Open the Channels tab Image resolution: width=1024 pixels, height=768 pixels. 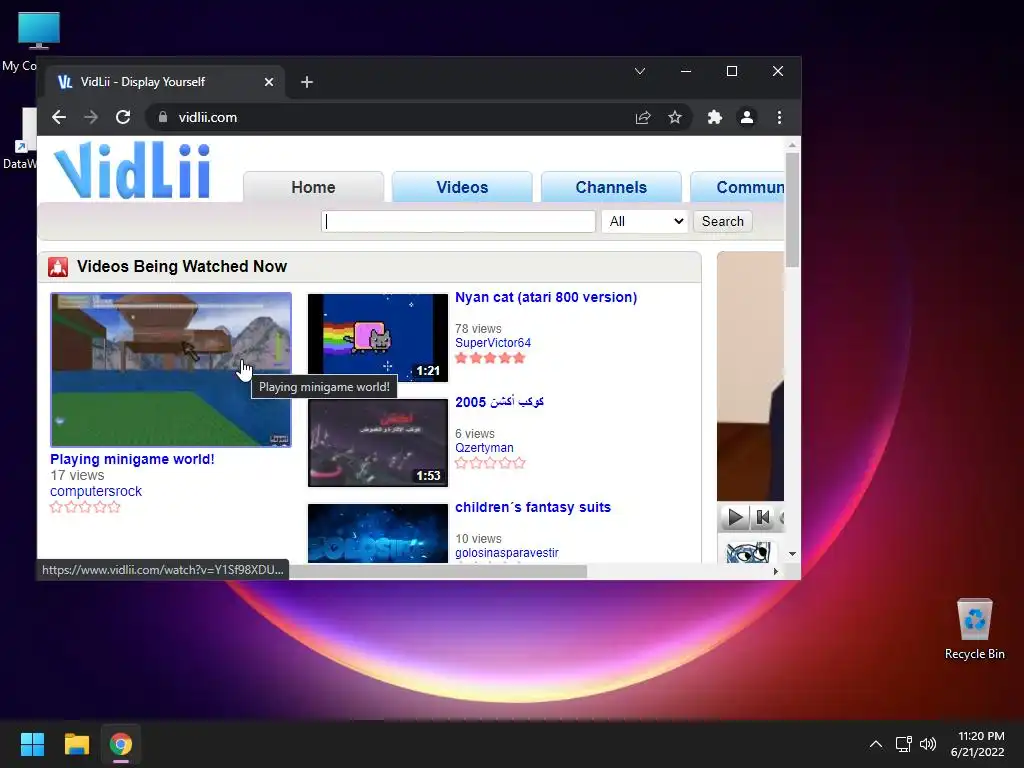[611, 187]
